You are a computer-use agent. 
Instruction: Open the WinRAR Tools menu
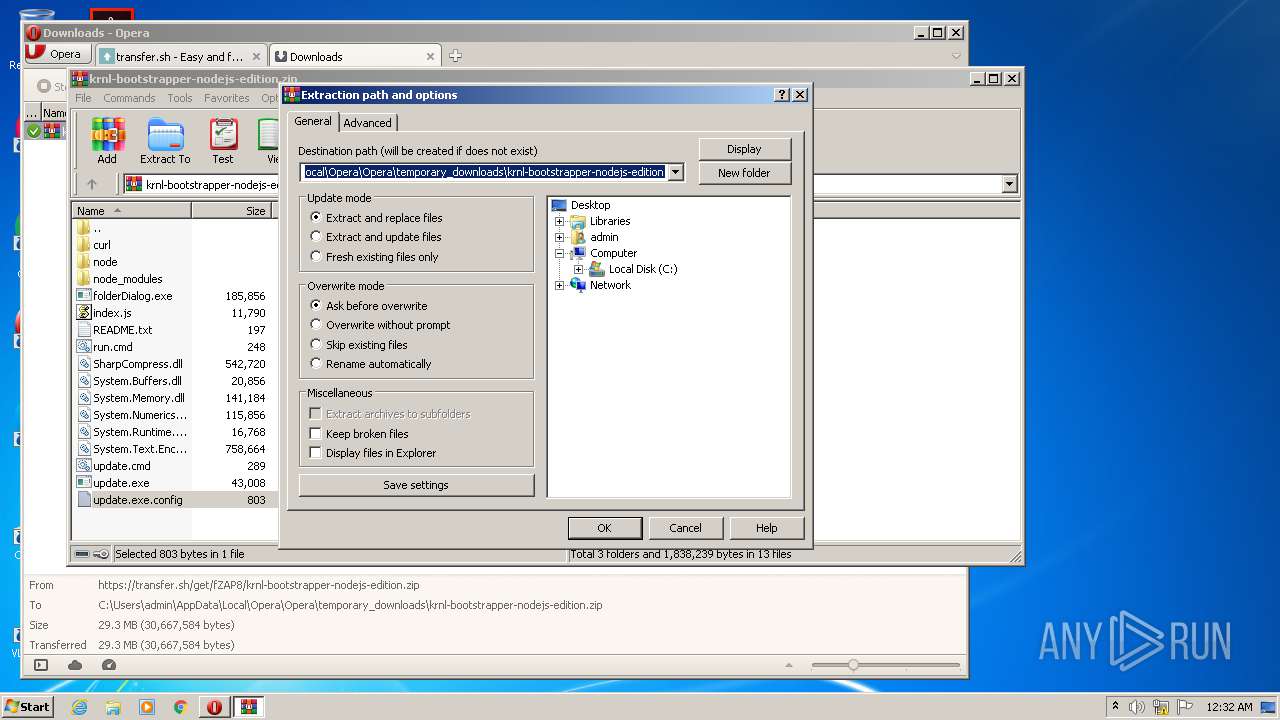pyautogui.click(x=180, y=98)
